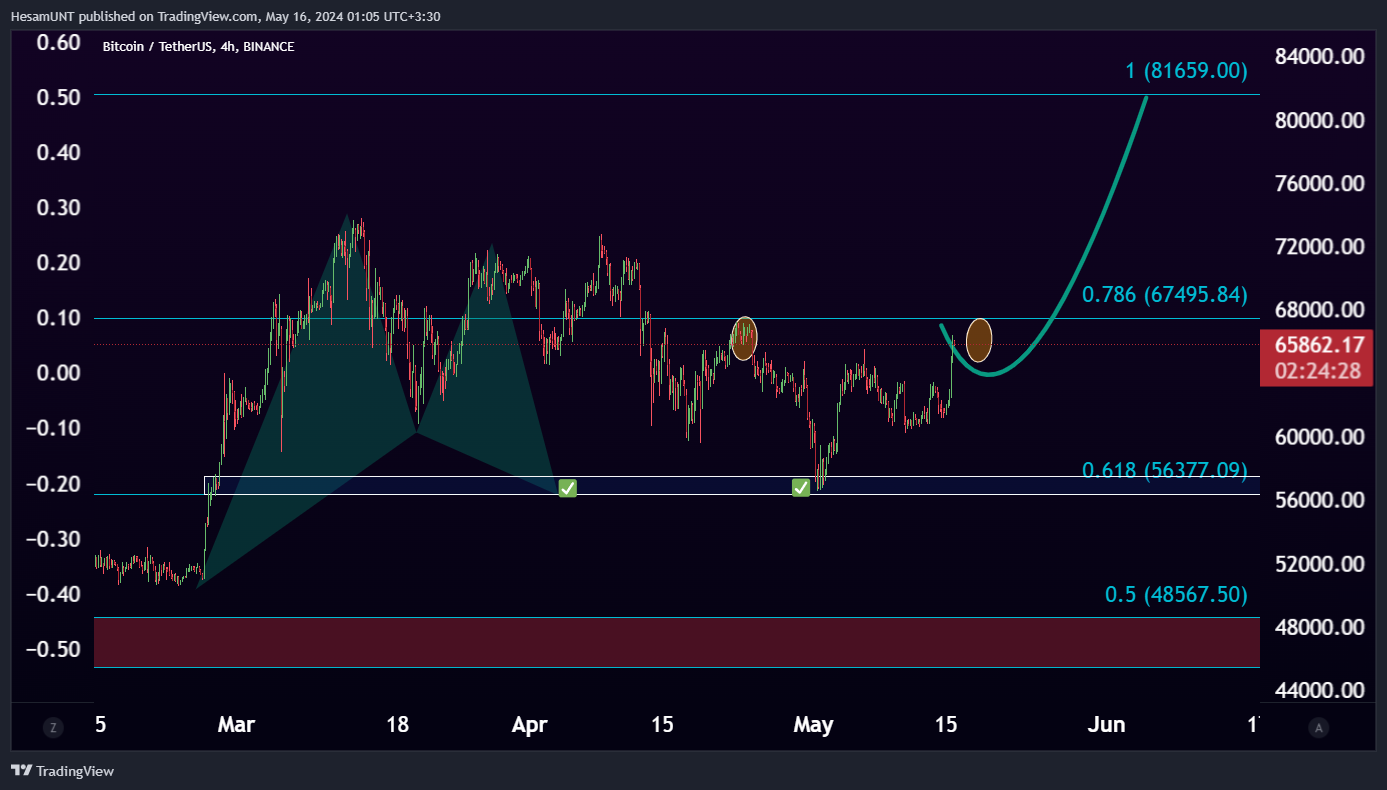Click the 84000.00 price axis label
The height and width of the screenshot is (790, 1387).
tap(1320, 57)
